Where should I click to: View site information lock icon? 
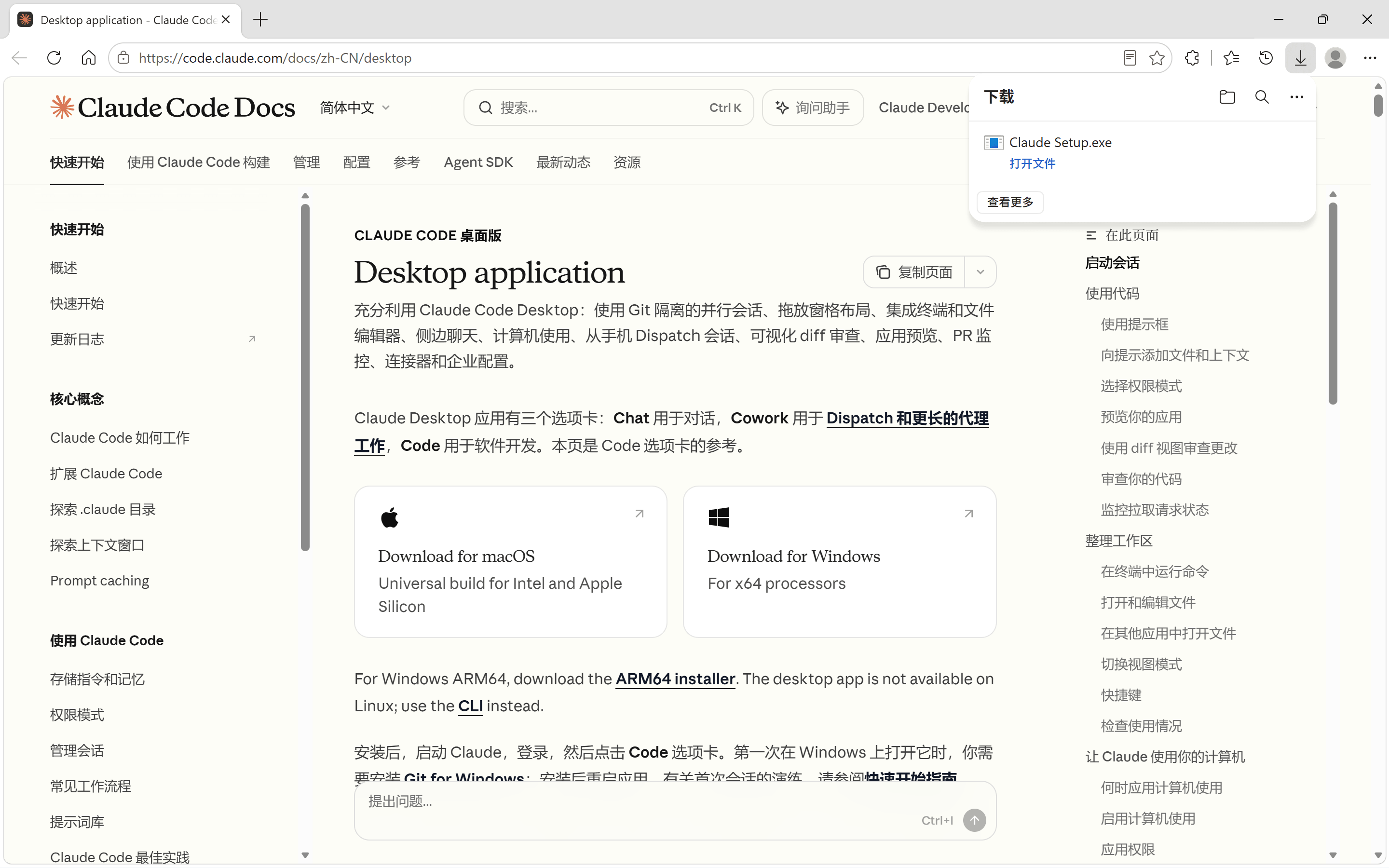point(123,58)
